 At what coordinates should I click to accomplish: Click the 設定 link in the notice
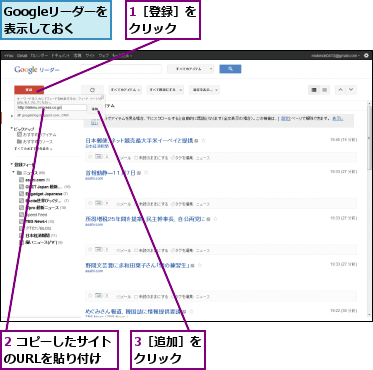(x=285, y=118)
